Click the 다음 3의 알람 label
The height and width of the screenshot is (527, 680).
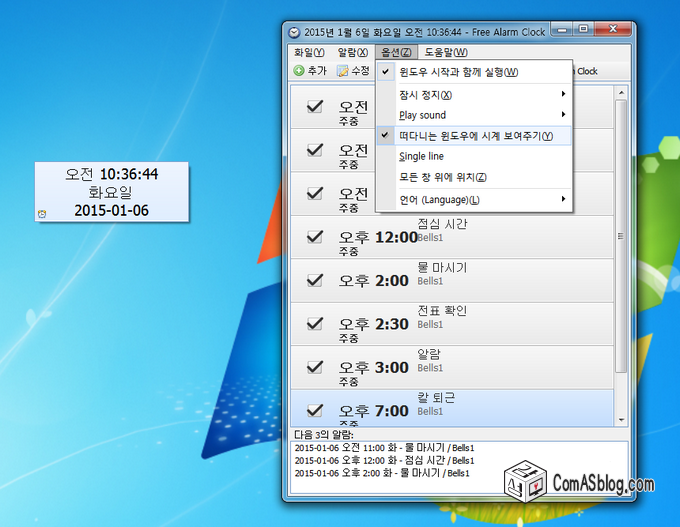(x=324, y=435)
